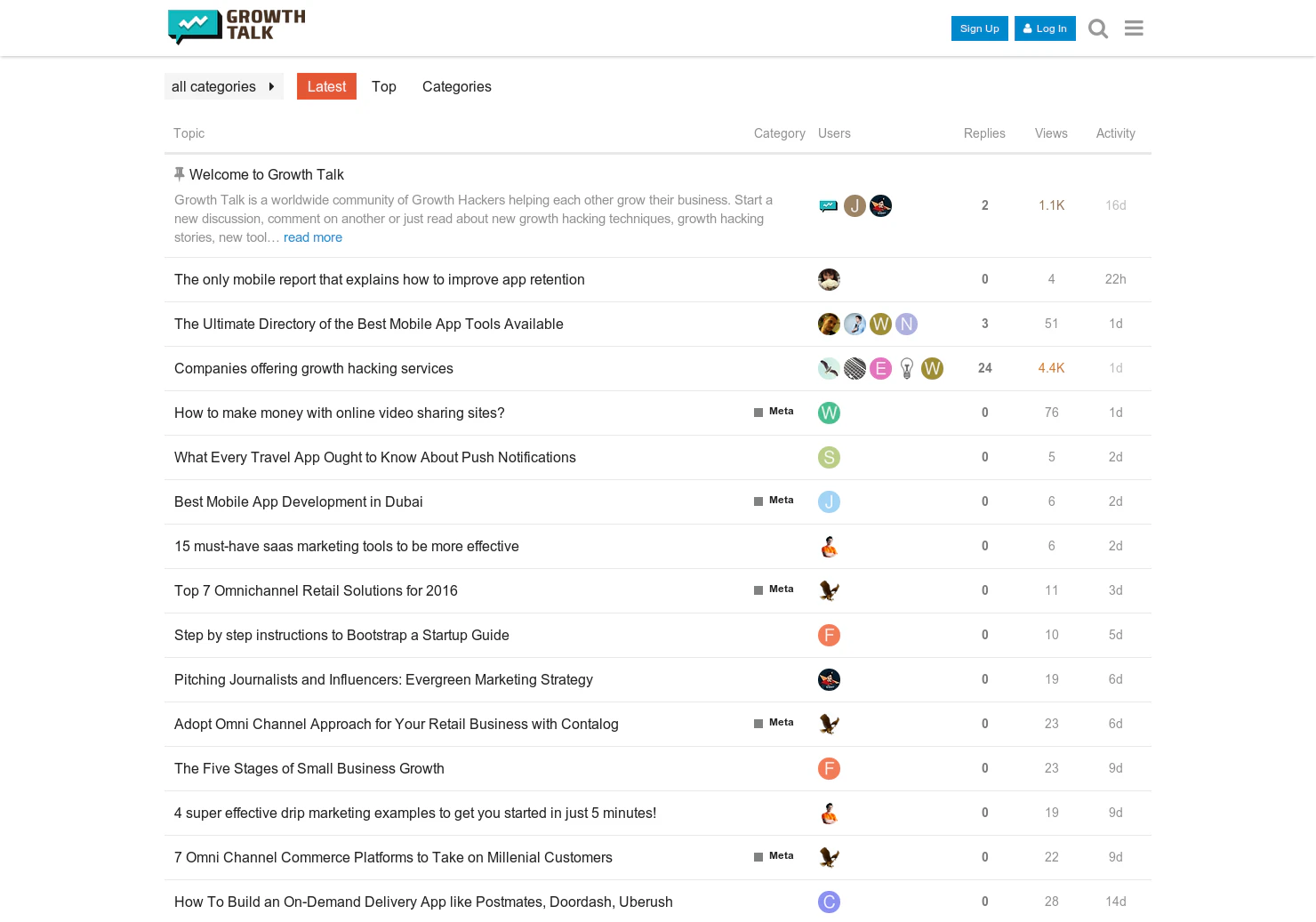Click the Growth Talk avatar in Welcome row
This screenshot has height=922, width=1316.
[x=829, y=206]
